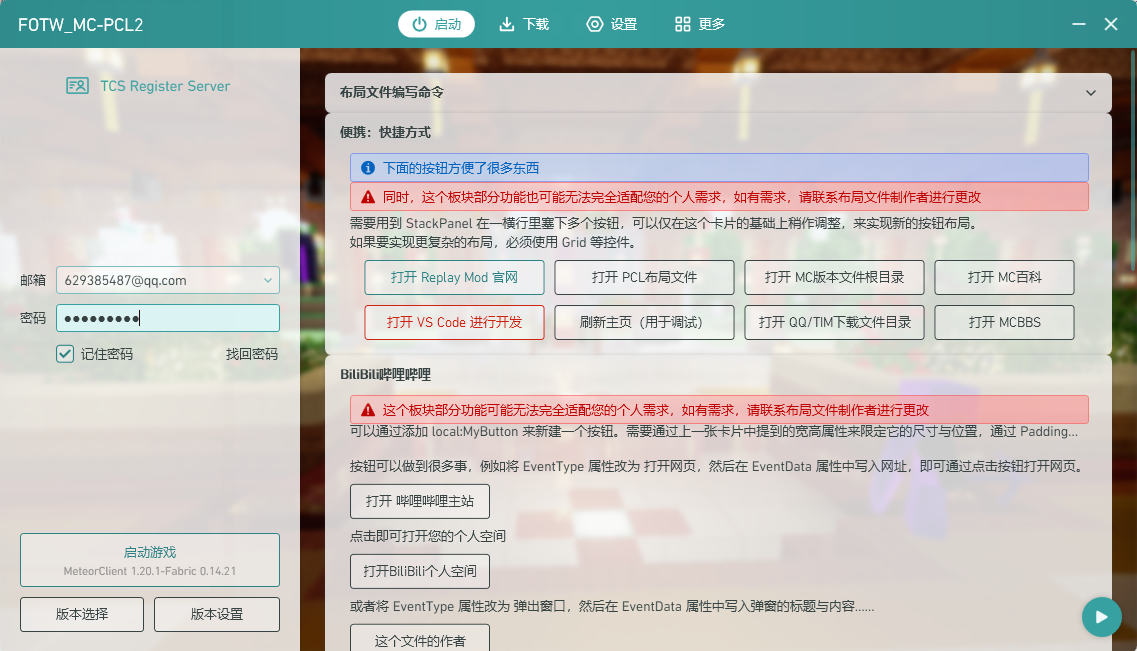Open the 下载 tab
The height and width of the screenshot is (651, 1137).
pyautogui.click(x=524, y=24)
